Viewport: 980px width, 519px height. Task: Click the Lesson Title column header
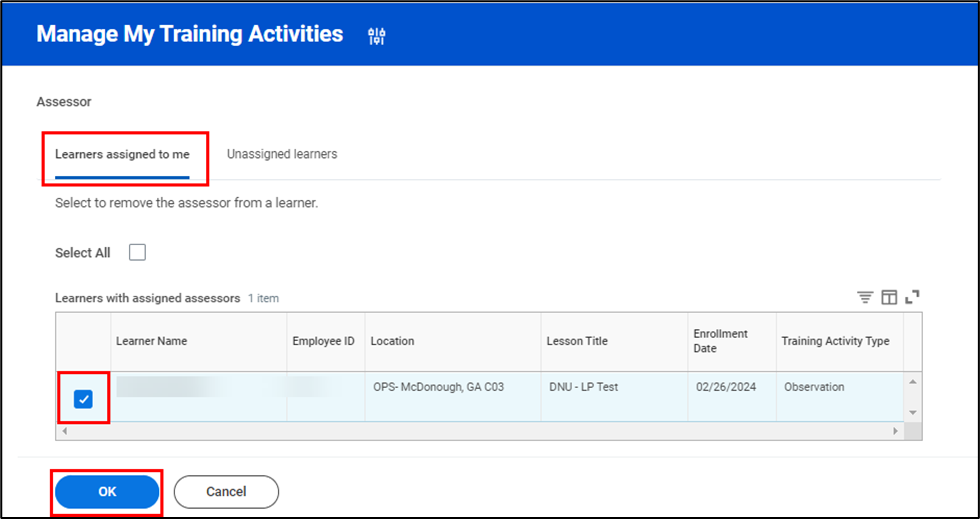pyautogui.click(x=577, y=341)
